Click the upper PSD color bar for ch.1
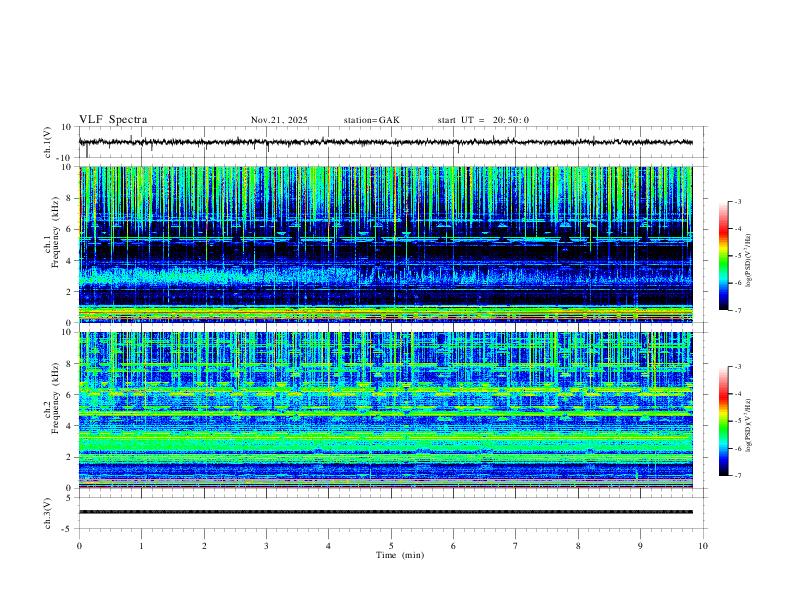Screen dimensions: 792x612 723,256
